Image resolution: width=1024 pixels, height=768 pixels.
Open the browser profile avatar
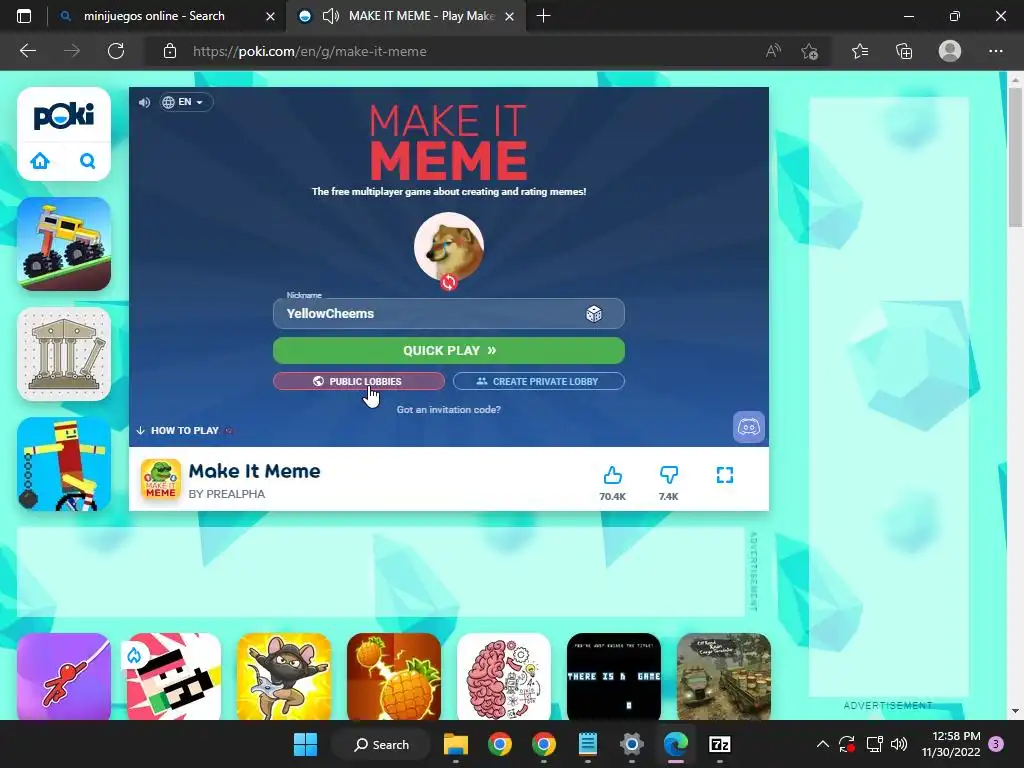(x=950, y=51)
